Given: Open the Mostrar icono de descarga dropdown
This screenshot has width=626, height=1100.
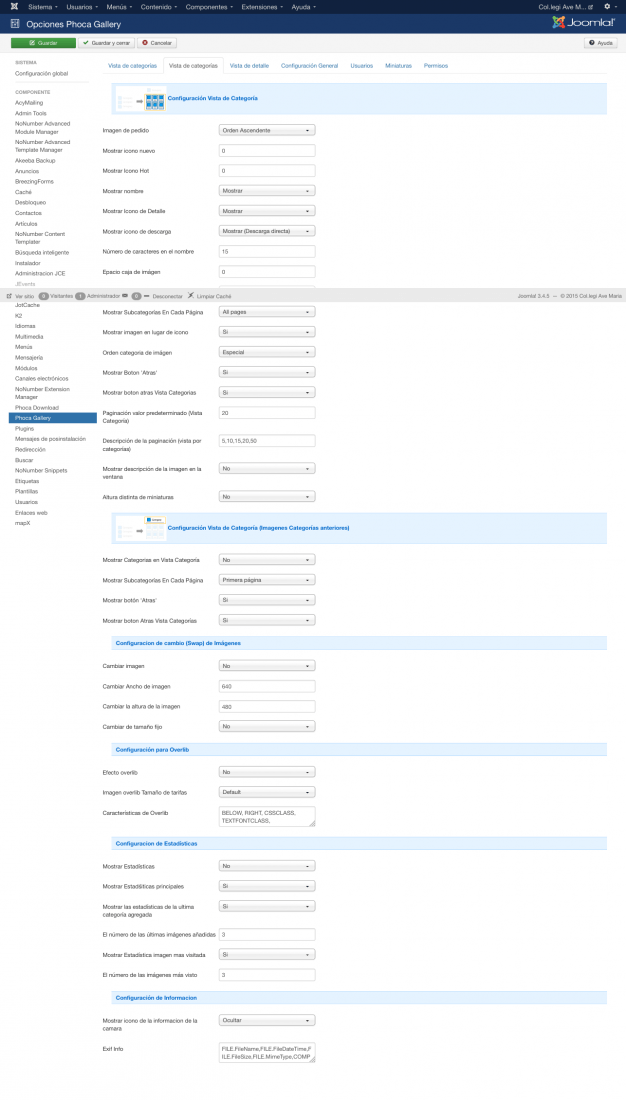Looking at the screenshot, I should tap(267, 231).
